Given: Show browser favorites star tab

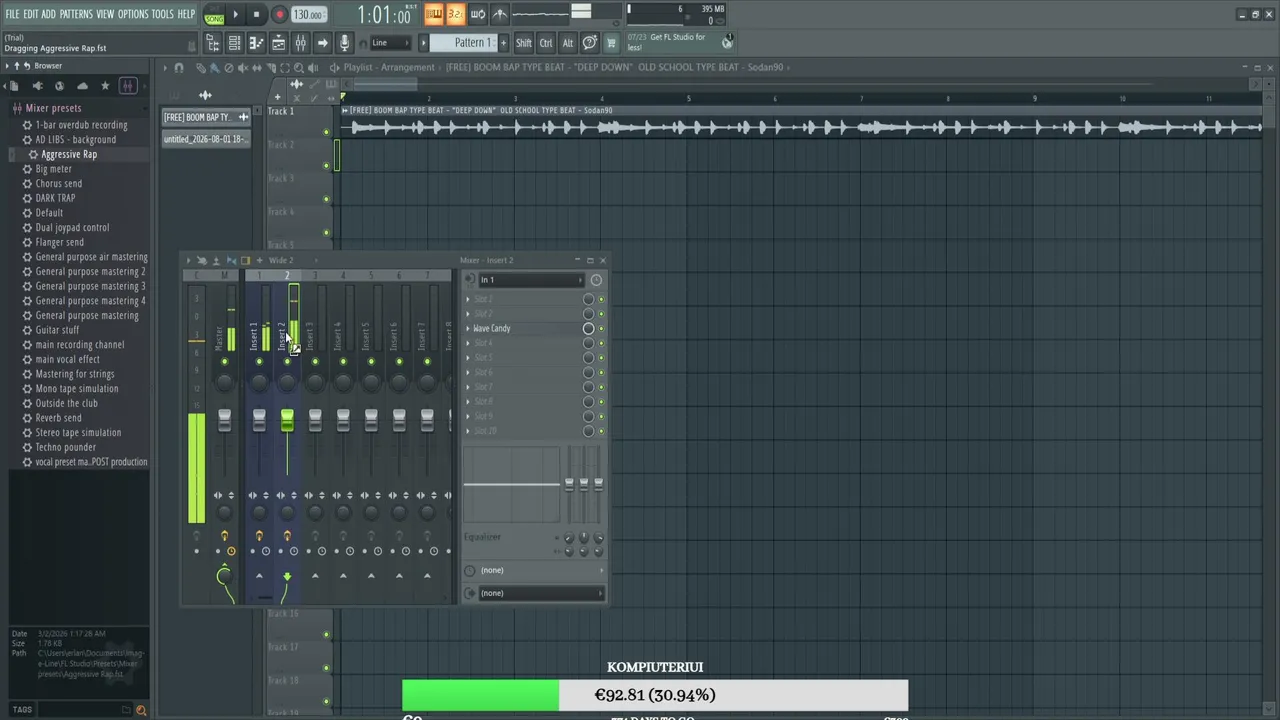Looking at the screenshot, I should click(105, 86).
